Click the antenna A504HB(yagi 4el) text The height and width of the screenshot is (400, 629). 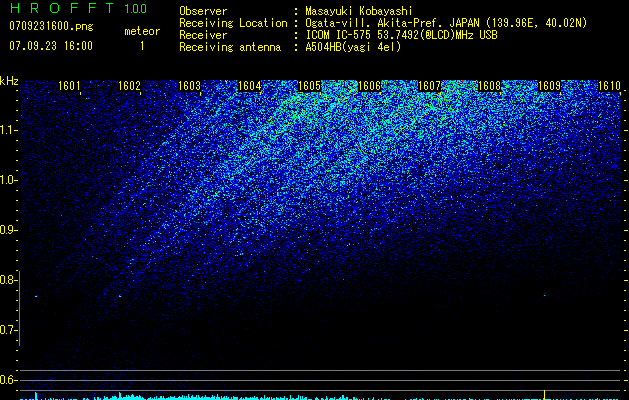(353, 47)
